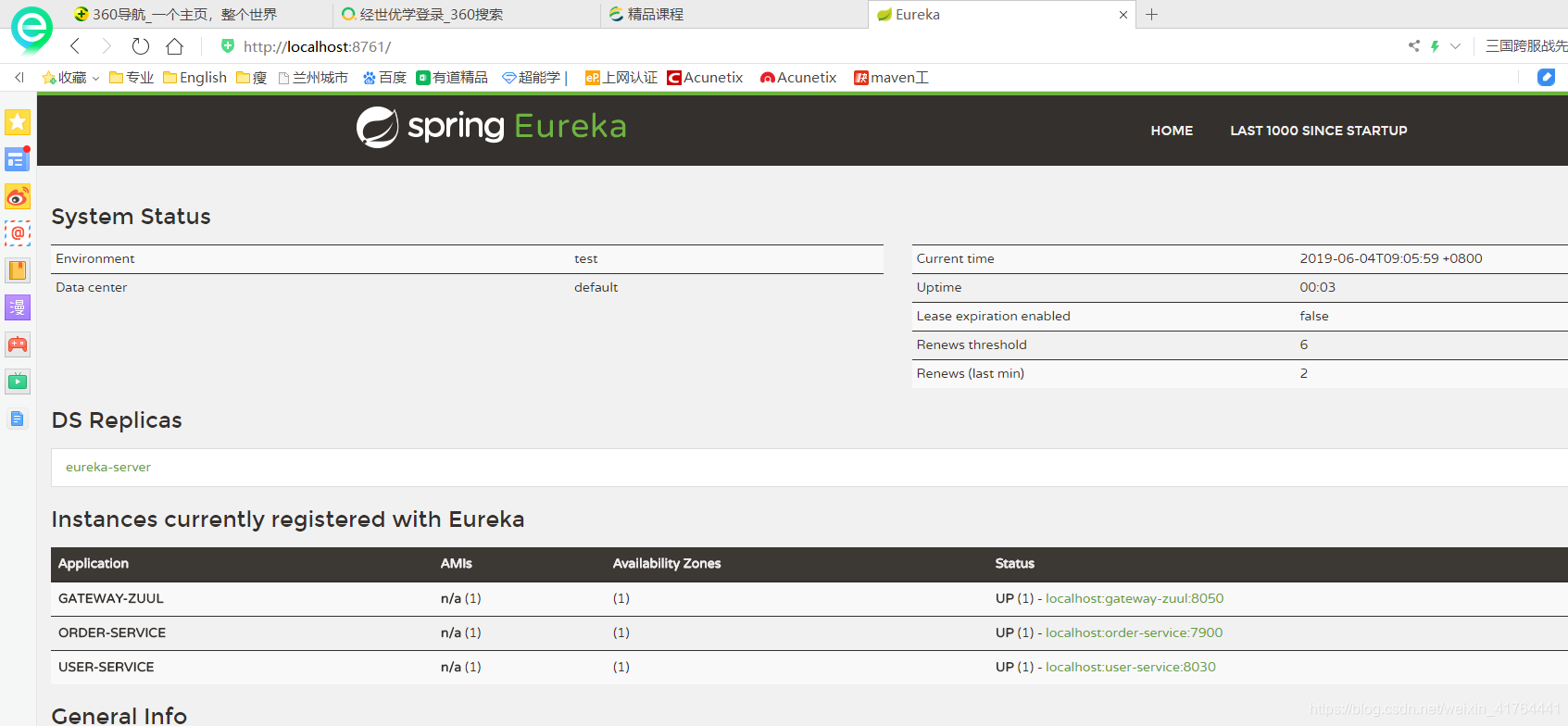The image size is (1568, 726).
Task: Click the AMIs column header
Action: click(x=457, y=563)
